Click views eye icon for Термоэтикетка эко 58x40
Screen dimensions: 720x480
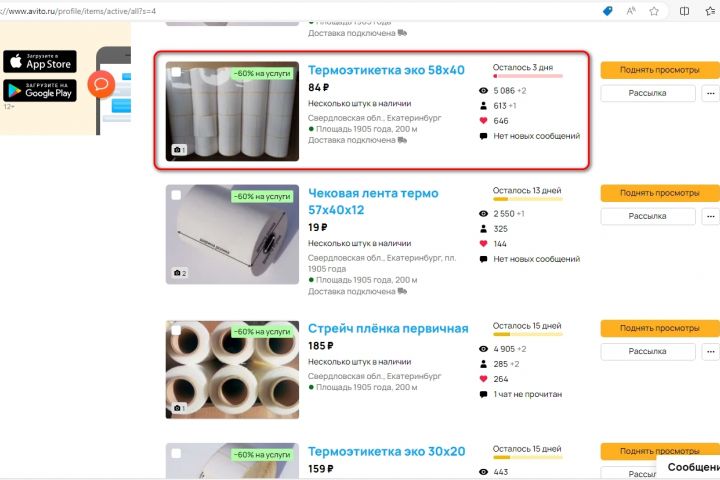point(483,90)
